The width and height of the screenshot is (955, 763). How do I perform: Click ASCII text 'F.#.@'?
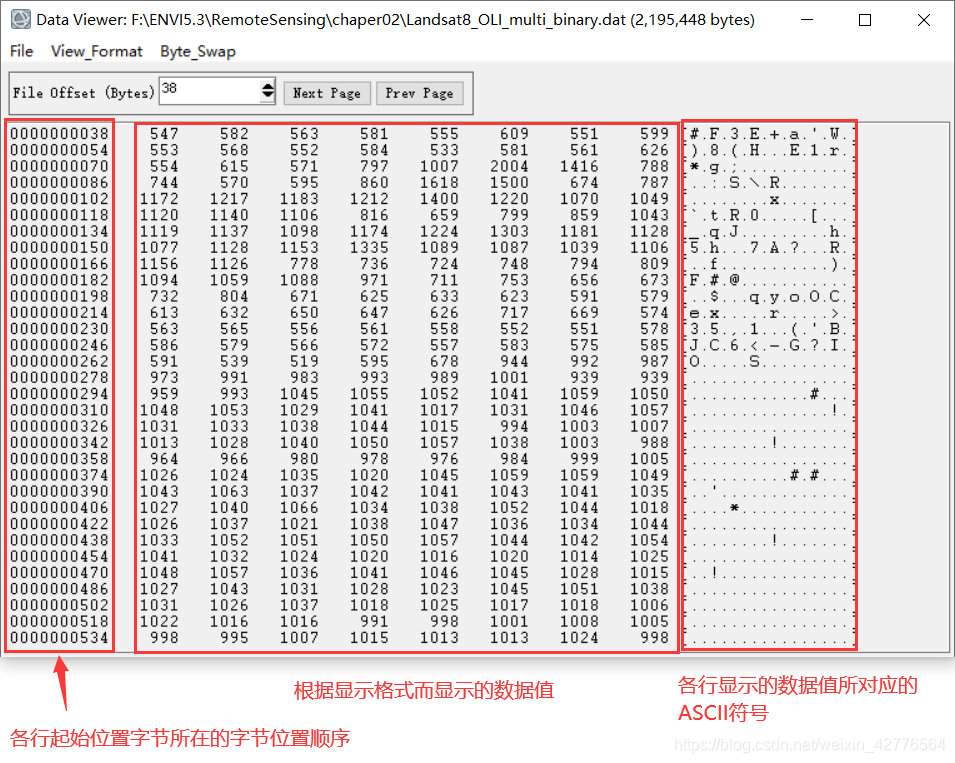(714, 280)
